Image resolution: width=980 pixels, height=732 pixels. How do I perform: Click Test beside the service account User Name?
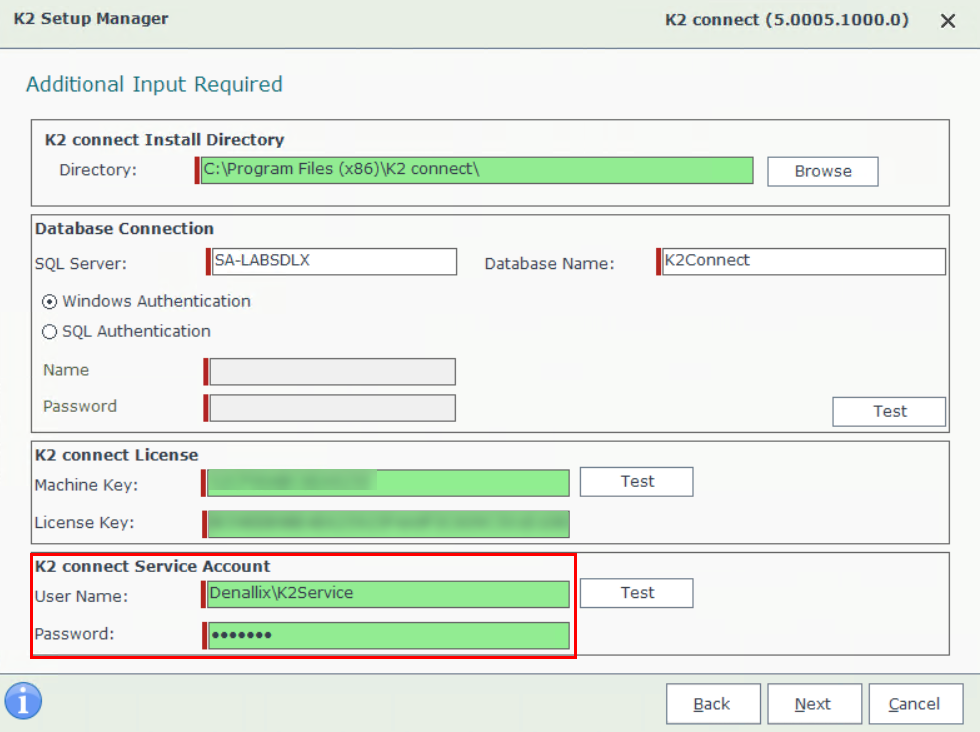(636, 593)
